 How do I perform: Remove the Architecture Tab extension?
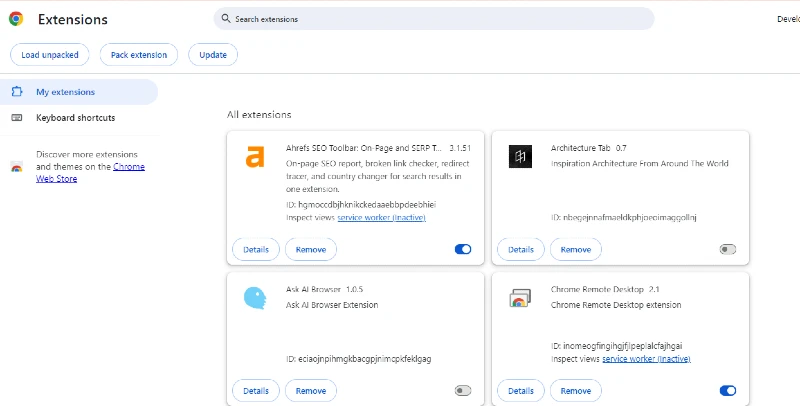point(576,249)
